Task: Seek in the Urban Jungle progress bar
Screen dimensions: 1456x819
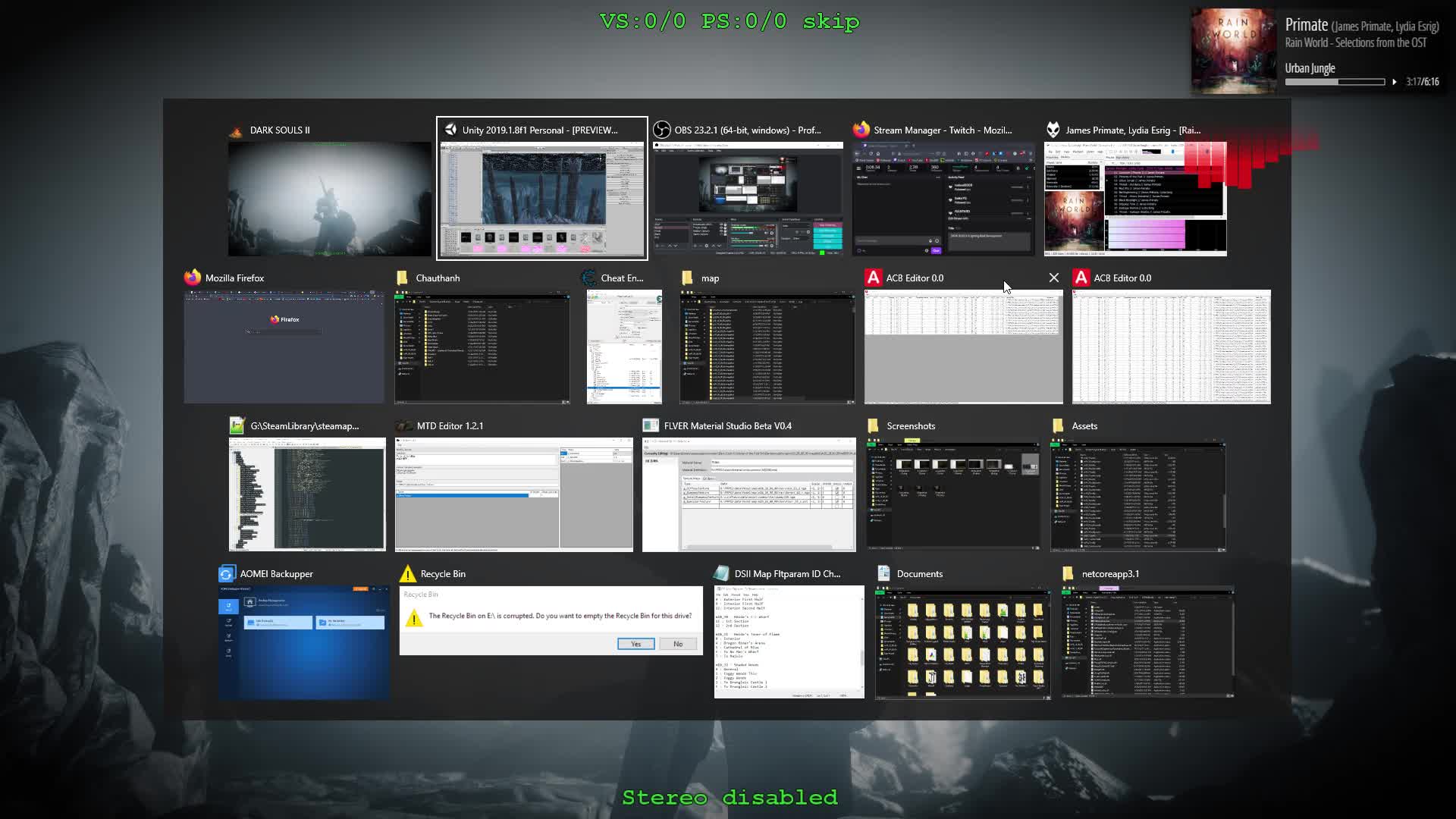Action: coord(1335,82)
